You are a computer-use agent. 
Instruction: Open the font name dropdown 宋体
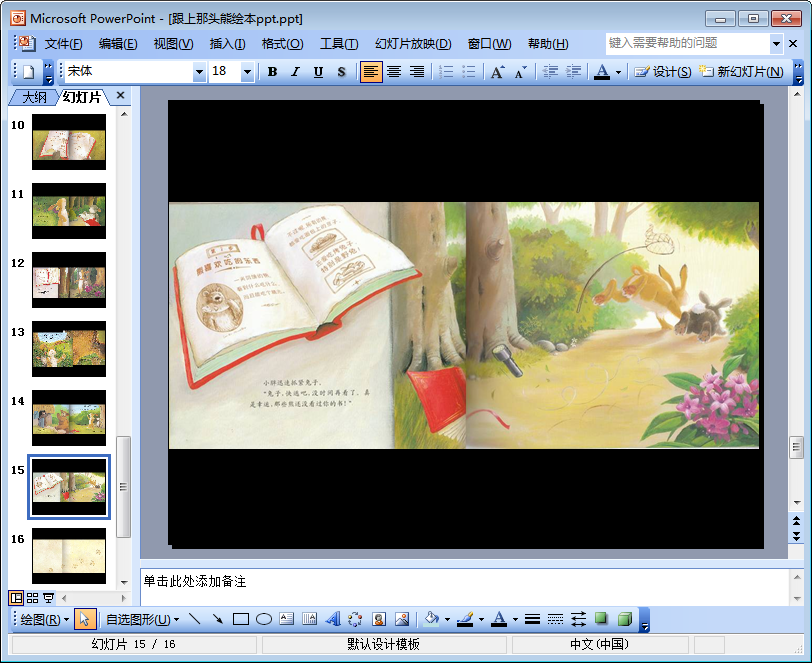click(x=199, y=72)
